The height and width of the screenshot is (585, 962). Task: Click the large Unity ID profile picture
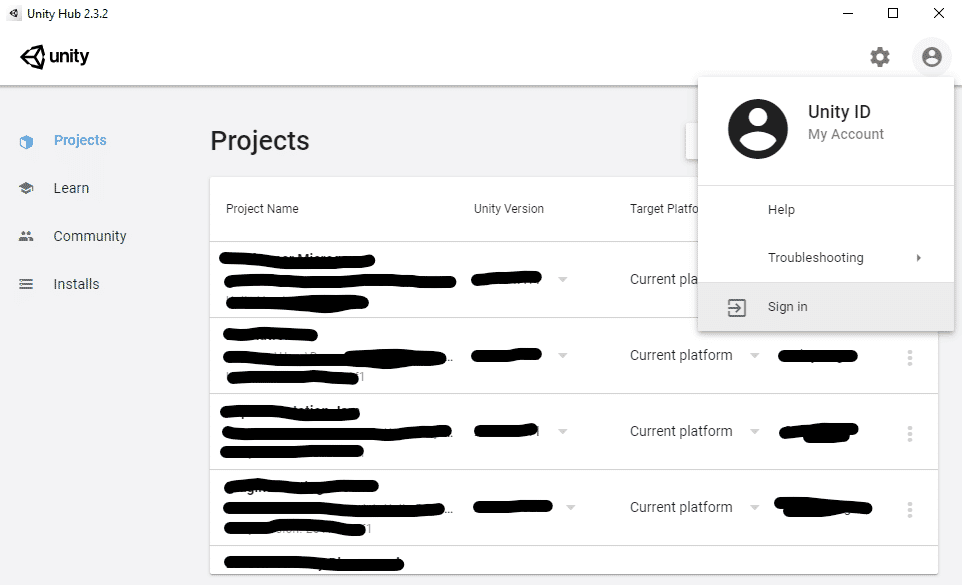[758, 129]
